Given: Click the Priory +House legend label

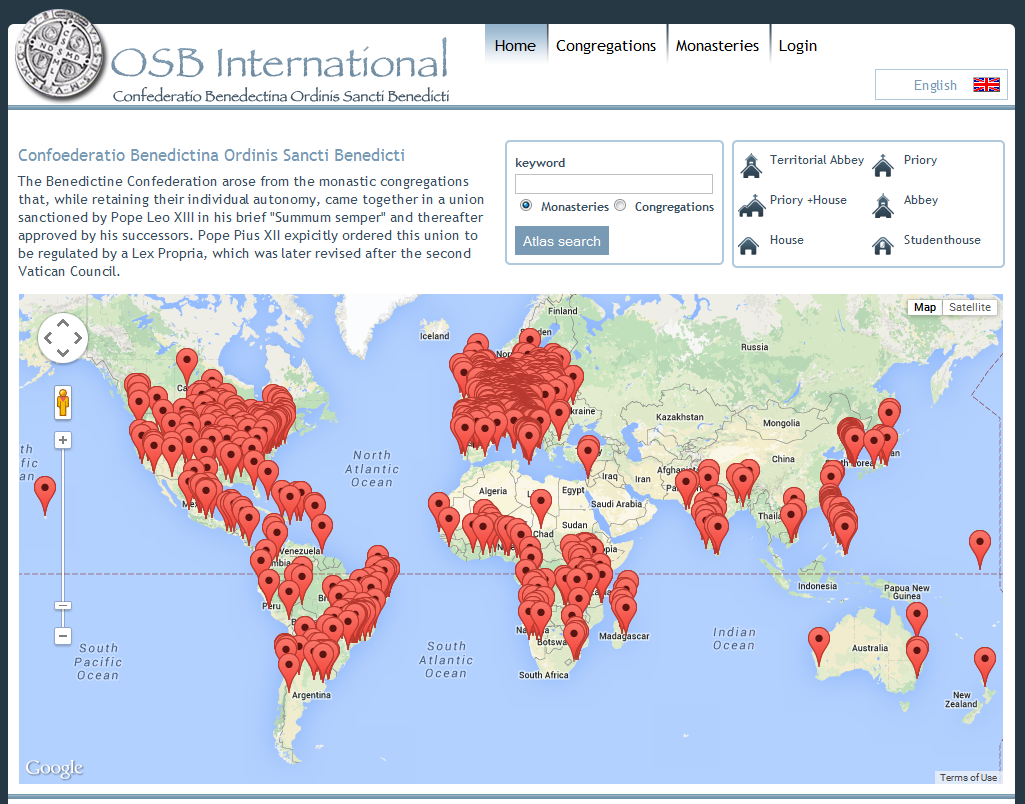Looking at the screenshot, I should [808, 200].
